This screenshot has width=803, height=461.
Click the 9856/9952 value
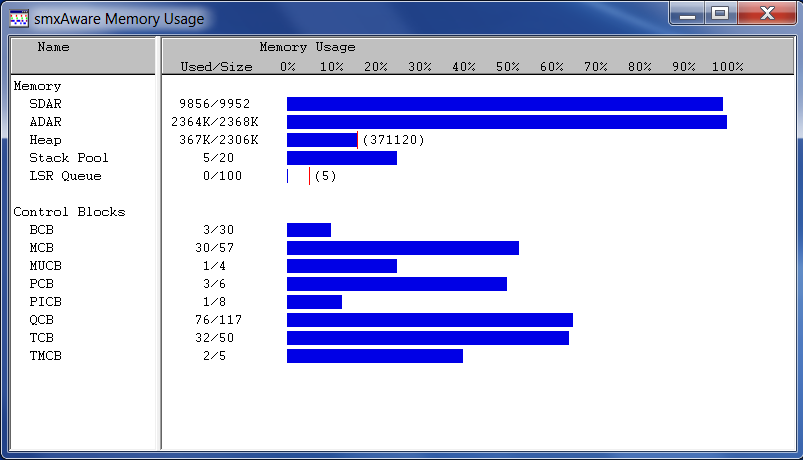pyautogui.click(x=215, y=104)
